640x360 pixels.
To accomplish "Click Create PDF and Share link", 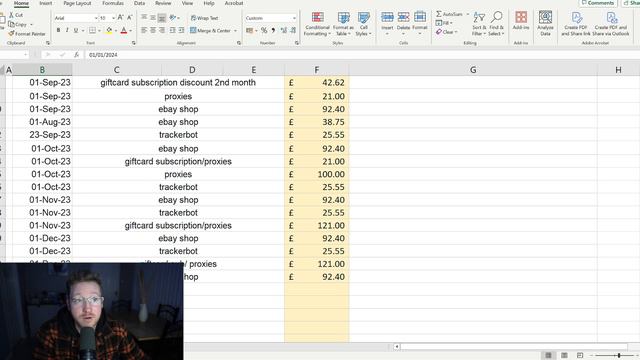I will point(576,24).
